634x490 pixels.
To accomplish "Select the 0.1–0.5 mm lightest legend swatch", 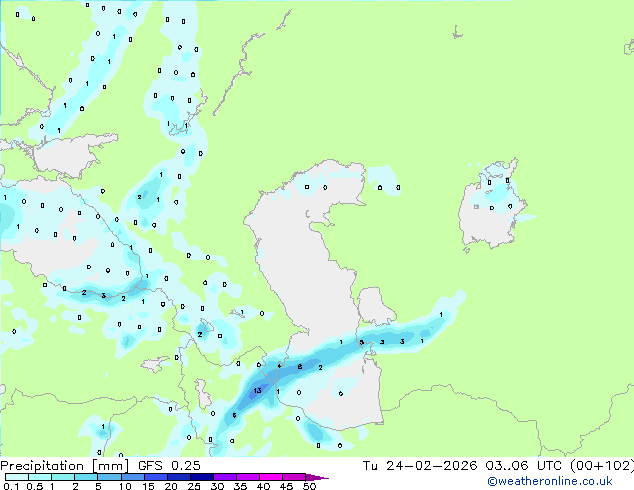I will 17,477.
